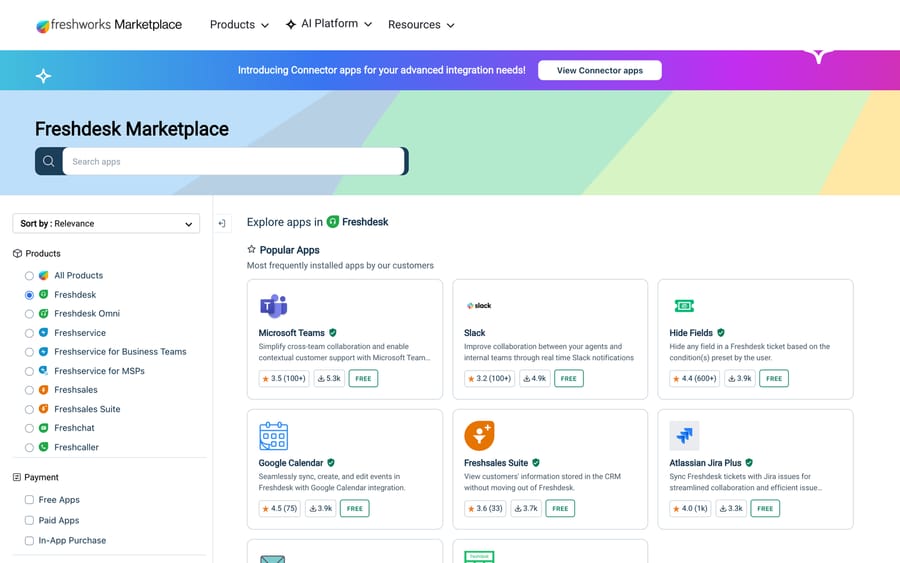
Task: Check the Free Apps checkbox
Action: tap(29, 500)
